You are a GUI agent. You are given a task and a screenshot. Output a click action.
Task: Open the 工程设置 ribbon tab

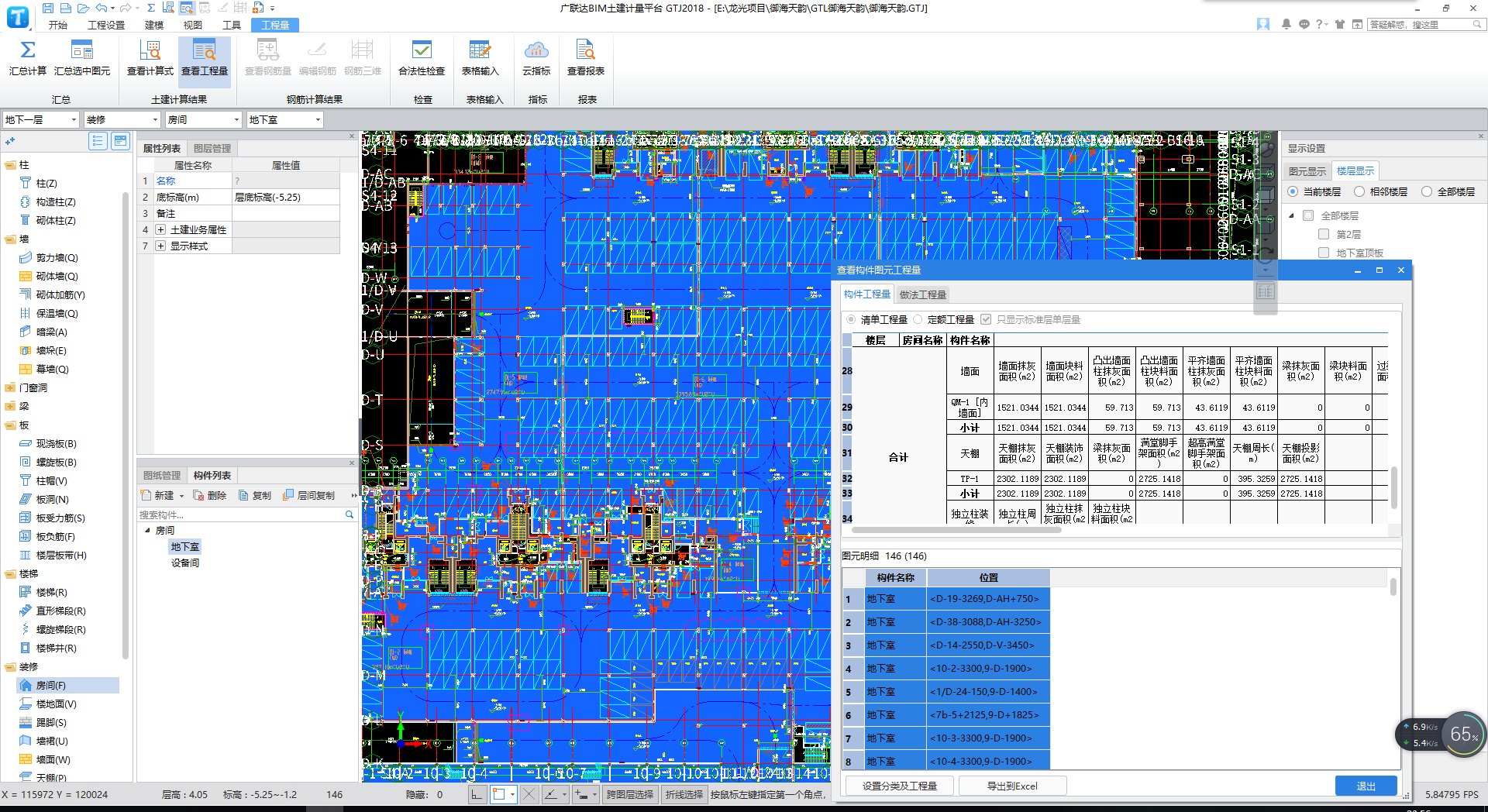click(106, 25)
